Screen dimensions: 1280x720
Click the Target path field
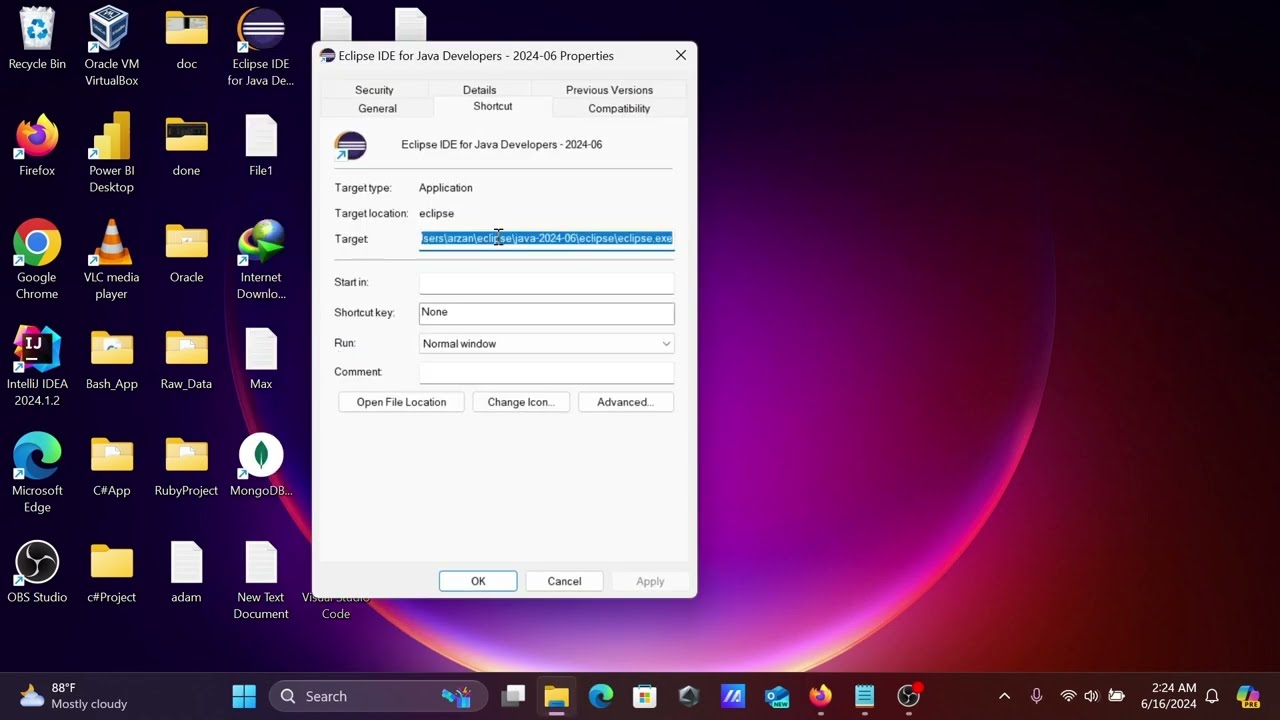(x=546, y=239)
